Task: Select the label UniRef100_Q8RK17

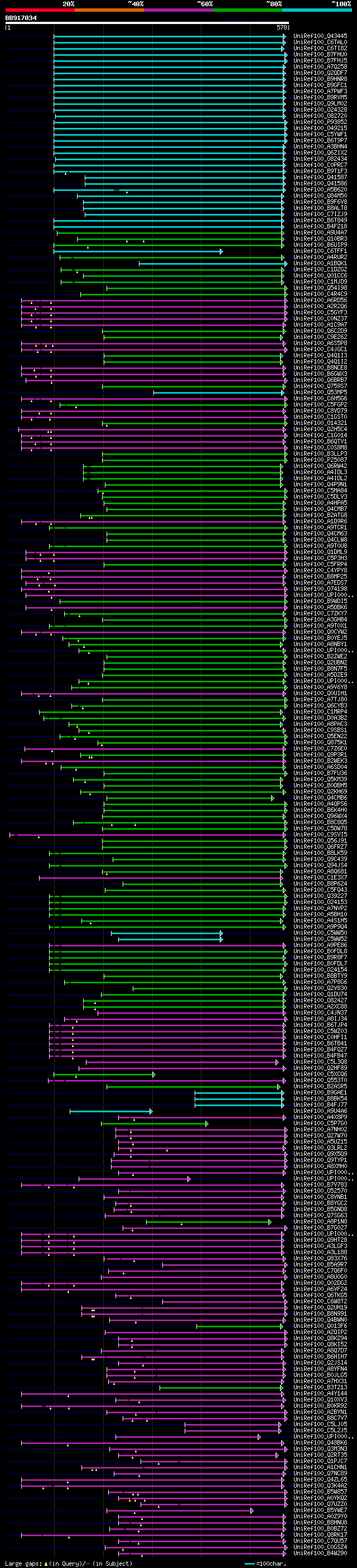Action: click(x=321, y=1534)
